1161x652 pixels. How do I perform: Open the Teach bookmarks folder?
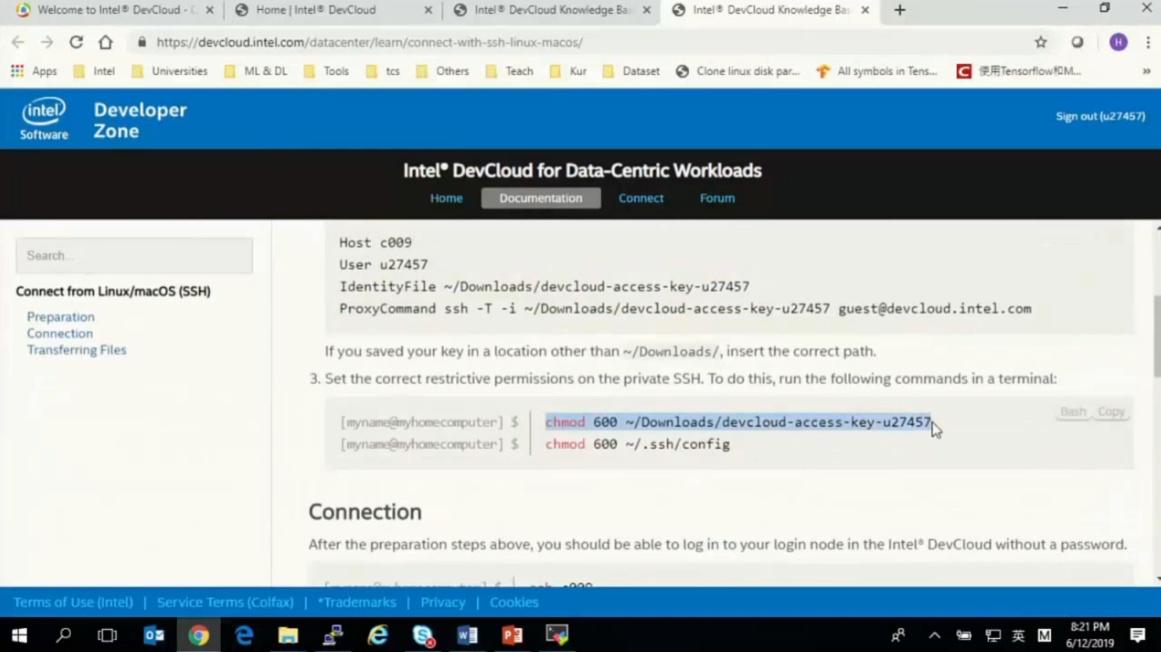pos(509,71)
